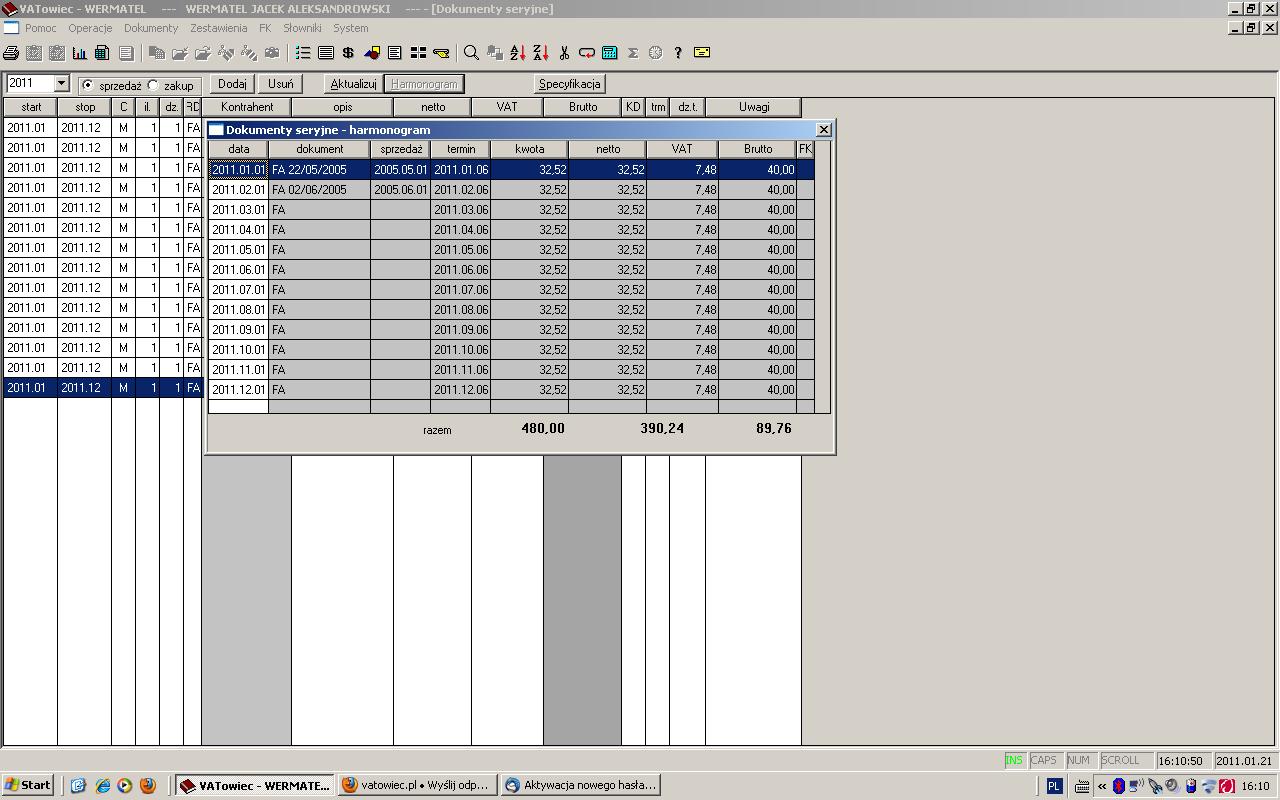1280x800 pixels.
Task: Open the 2011 year dropdown
Action: pos(61,84)
